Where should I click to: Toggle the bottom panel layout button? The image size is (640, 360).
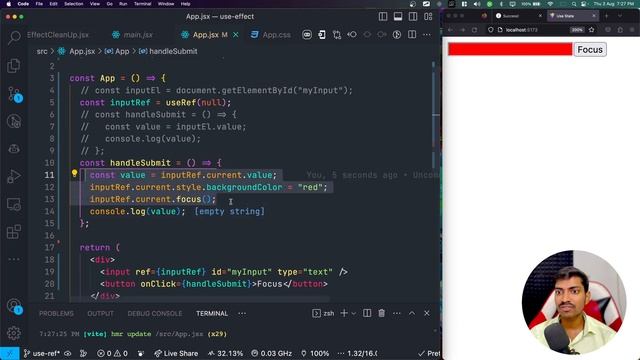(398, 17)
